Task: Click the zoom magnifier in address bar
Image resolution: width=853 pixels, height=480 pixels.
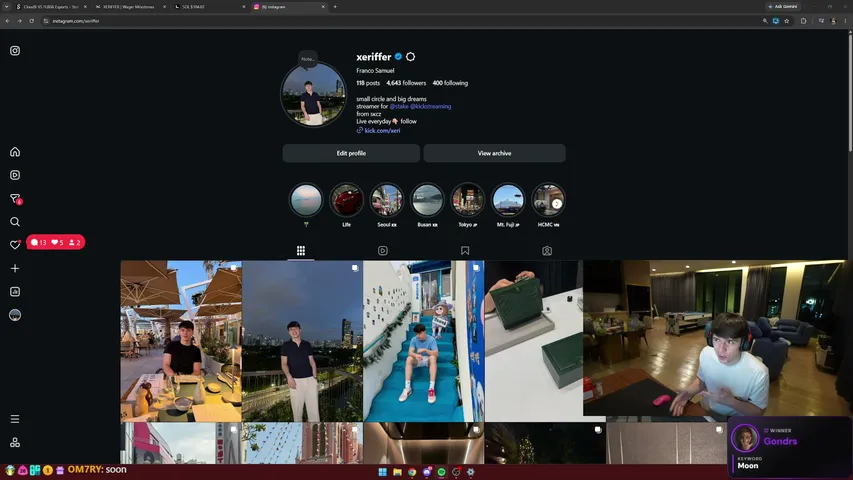Action: (x=765, y=21)
